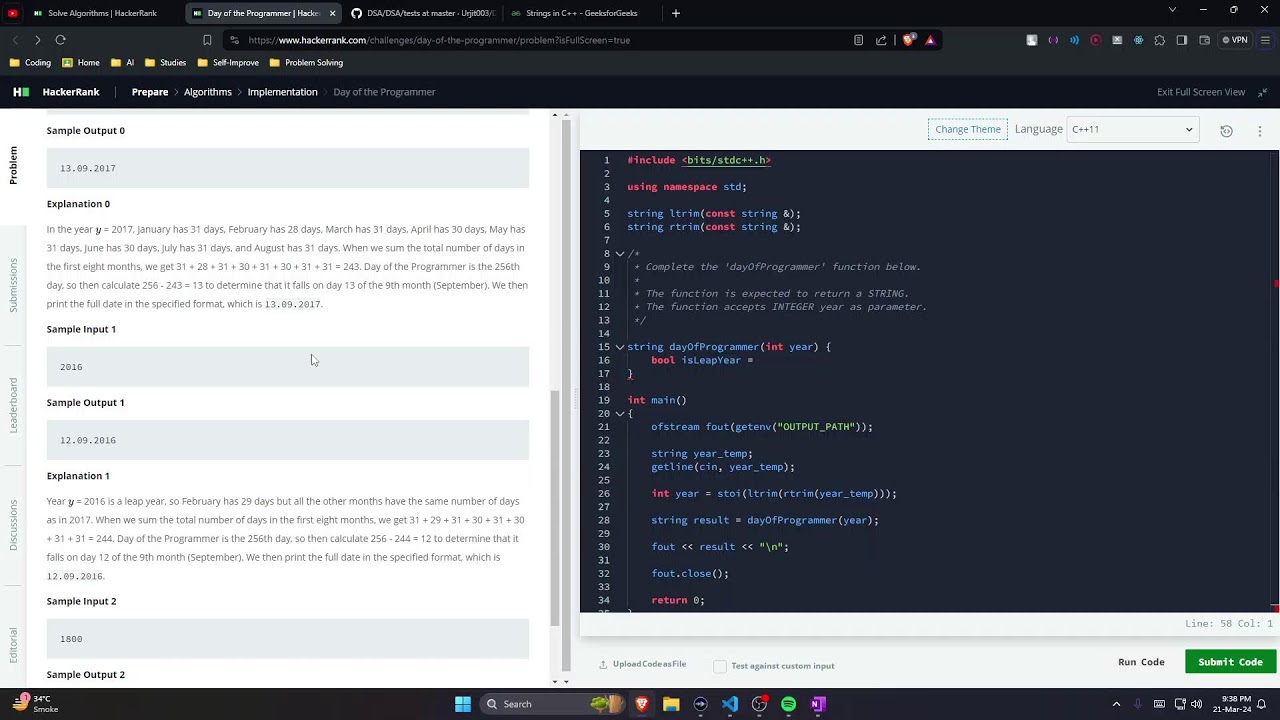Open the React DevTools extension icon

[1138, 40]
